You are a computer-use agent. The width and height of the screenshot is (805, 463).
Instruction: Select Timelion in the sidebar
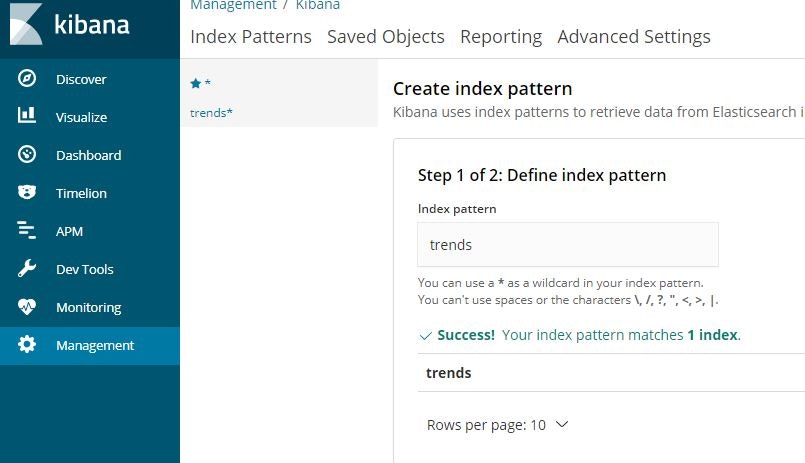point(82,194)
